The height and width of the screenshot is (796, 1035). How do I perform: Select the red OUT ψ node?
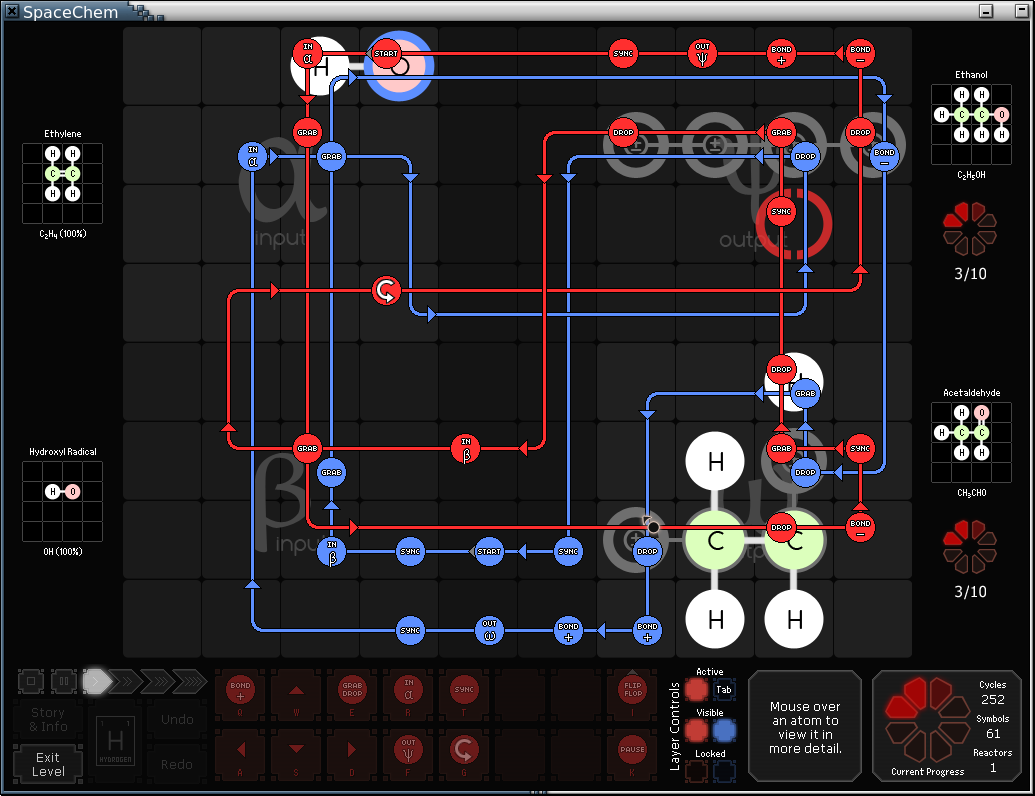pyautogui.click(x=702, y=53)
